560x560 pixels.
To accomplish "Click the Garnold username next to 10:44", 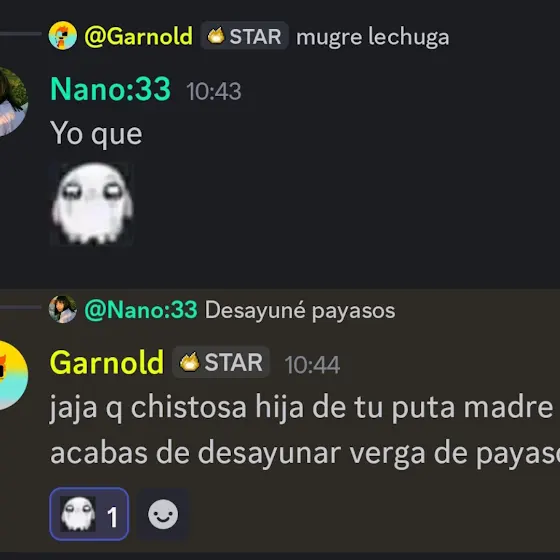I will click(x=107, y=362).
